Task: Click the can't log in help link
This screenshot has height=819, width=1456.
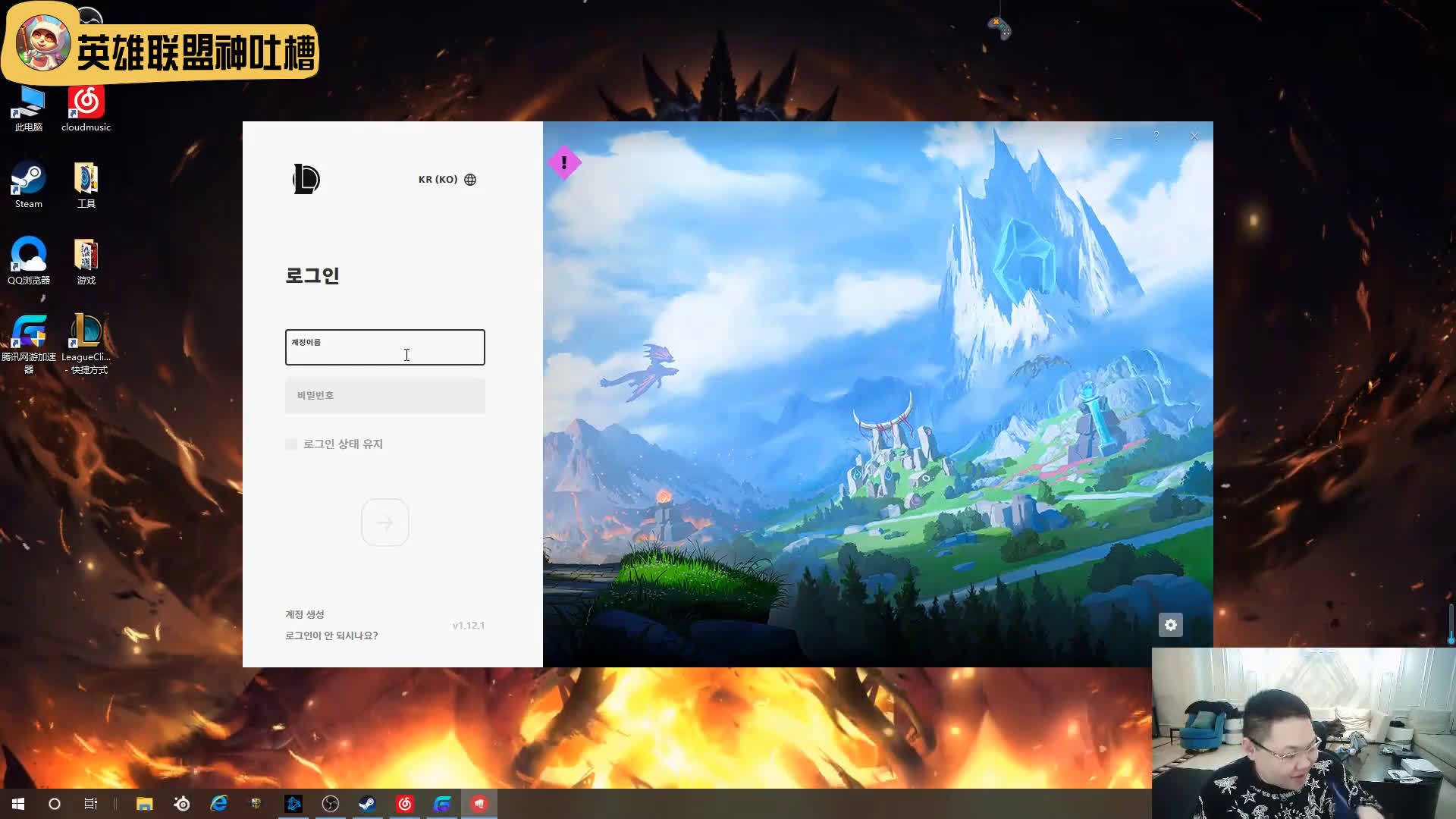Action: (331, 635)
